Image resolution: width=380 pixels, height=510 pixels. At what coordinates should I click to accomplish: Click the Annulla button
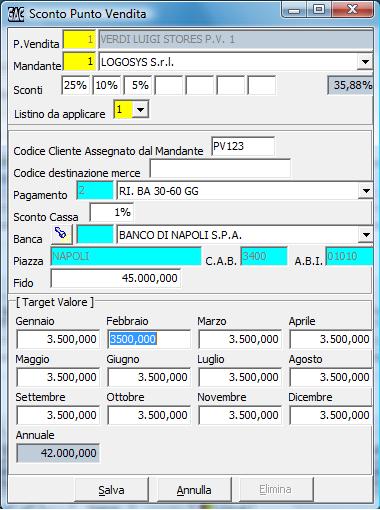pos(194,490)
